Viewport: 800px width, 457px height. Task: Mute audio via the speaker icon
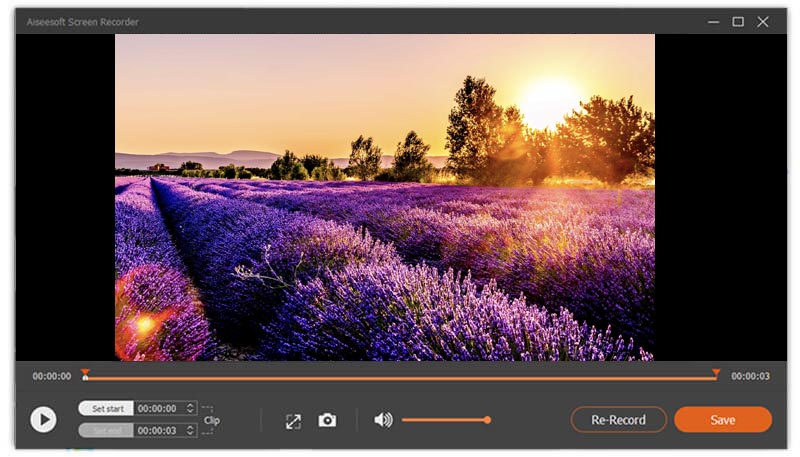point(383,420)
